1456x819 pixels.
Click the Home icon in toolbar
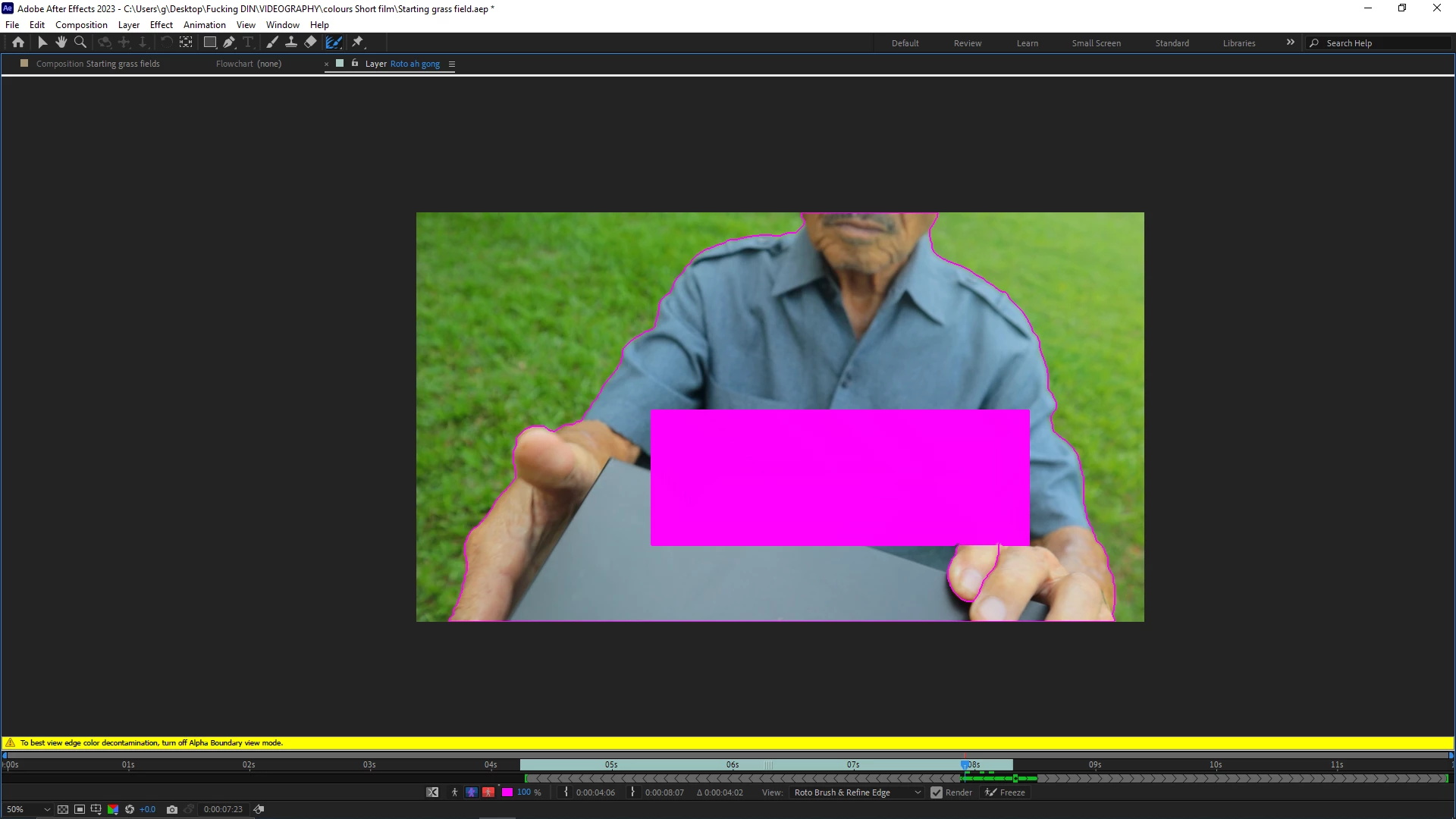pos(18,42)
